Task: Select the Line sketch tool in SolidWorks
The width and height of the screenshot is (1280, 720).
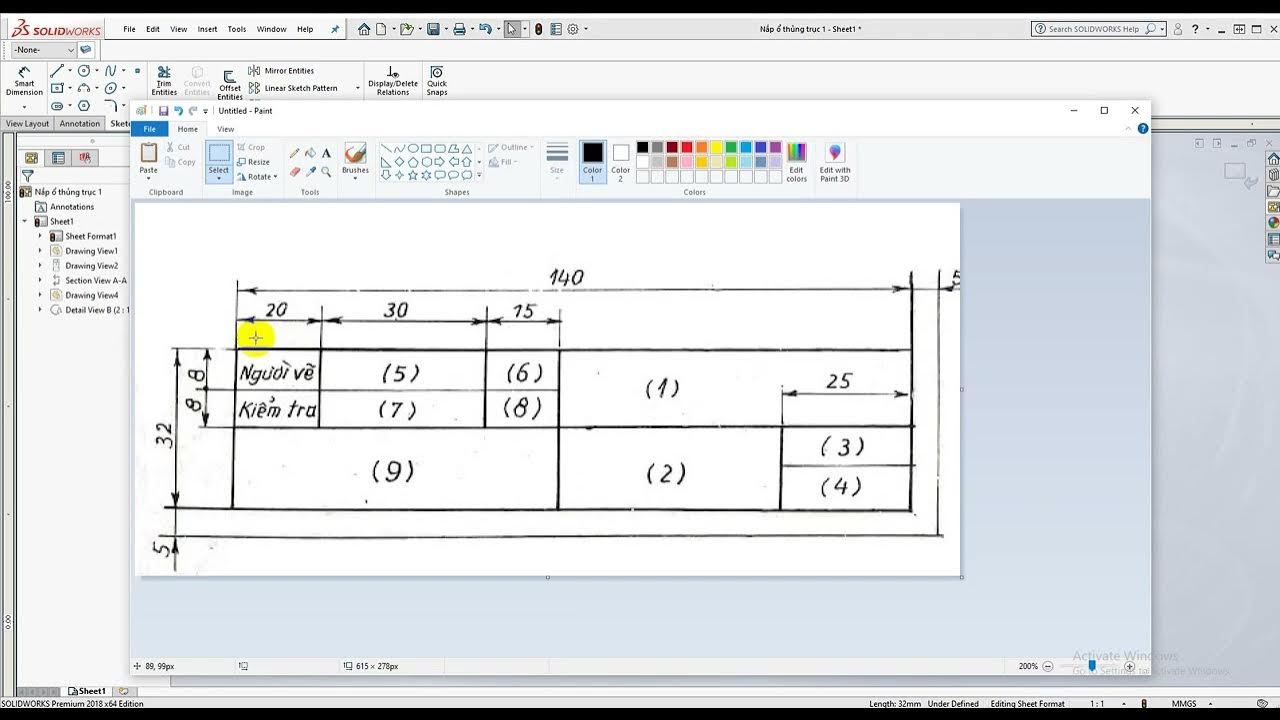Action: tap(57, 71)
